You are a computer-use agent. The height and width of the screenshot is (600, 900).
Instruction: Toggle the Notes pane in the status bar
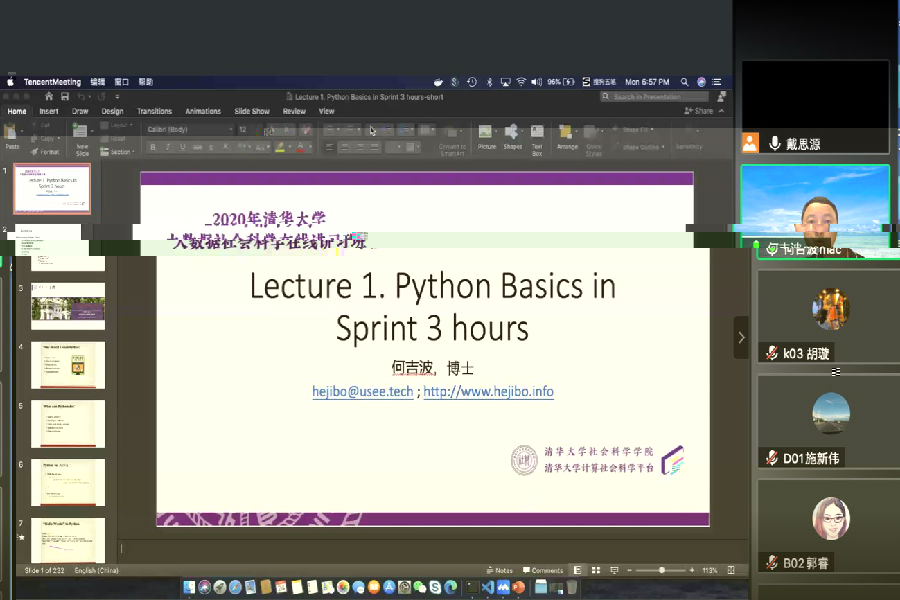click(499, 570)
